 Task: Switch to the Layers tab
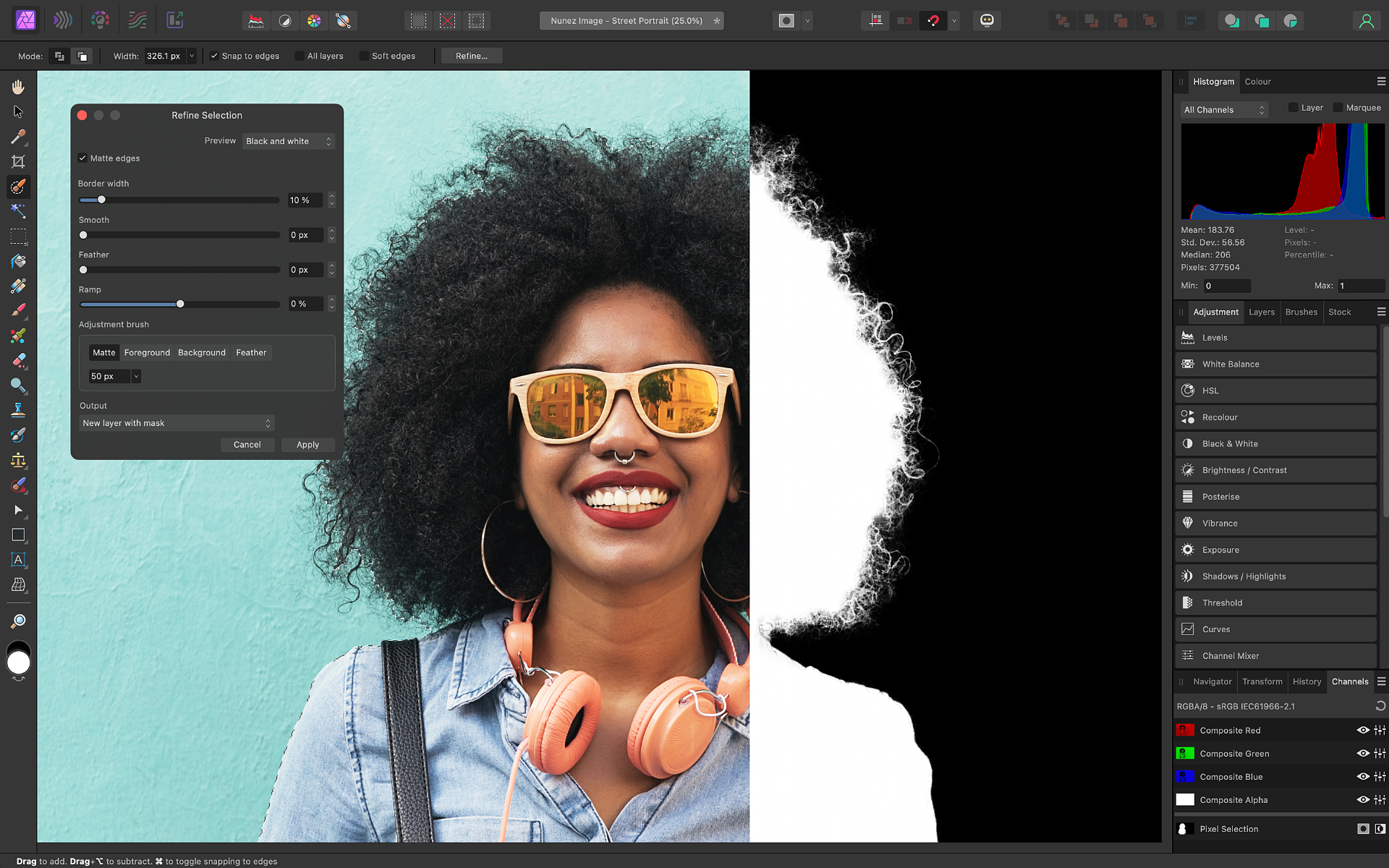point(1261,312)
